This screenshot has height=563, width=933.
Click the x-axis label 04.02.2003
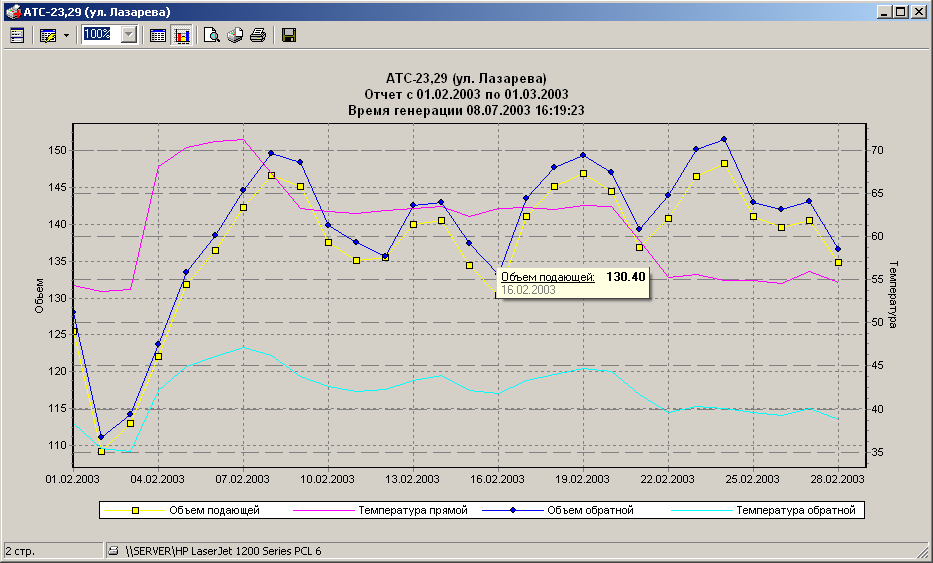pyautogui.click(x=158, y=479)
